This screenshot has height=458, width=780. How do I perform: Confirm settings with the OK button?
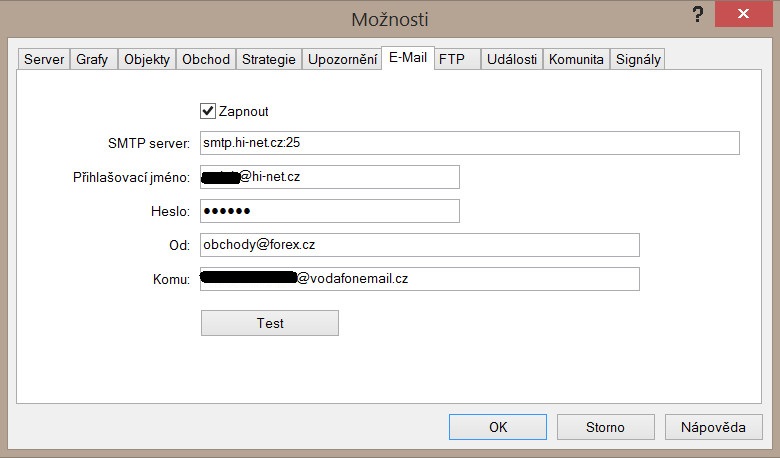pos(497,427)
